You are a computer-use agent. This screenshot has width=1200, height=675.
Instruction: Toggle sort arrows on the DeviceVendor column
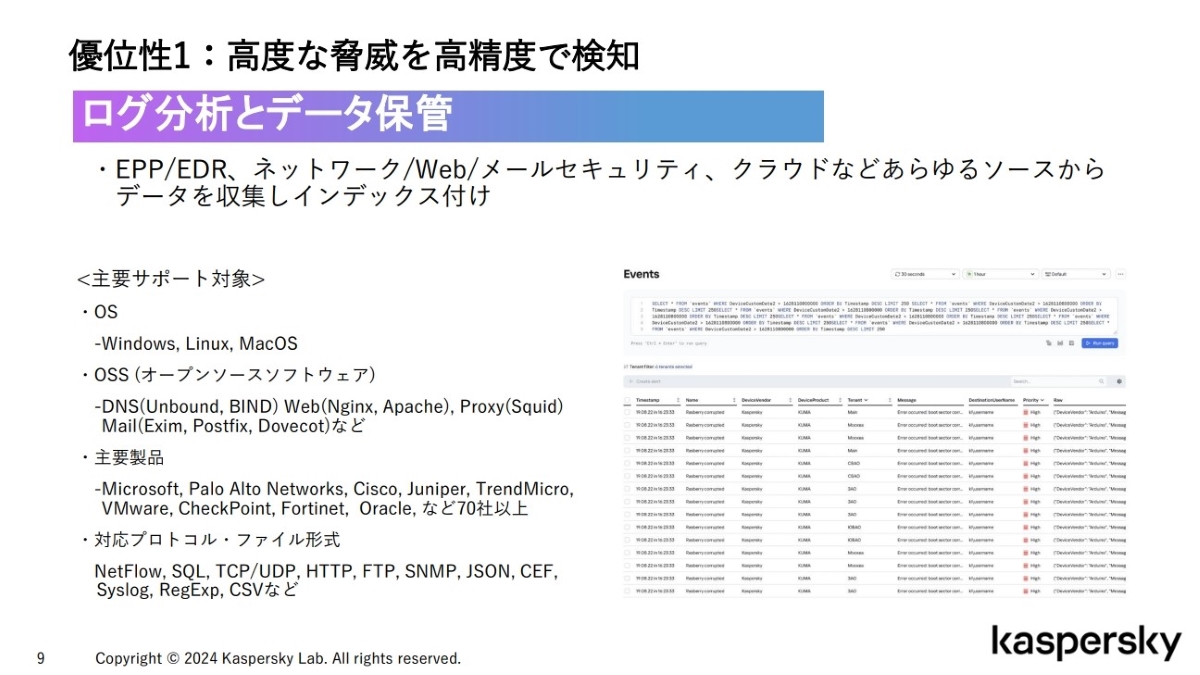pos(790,400)
